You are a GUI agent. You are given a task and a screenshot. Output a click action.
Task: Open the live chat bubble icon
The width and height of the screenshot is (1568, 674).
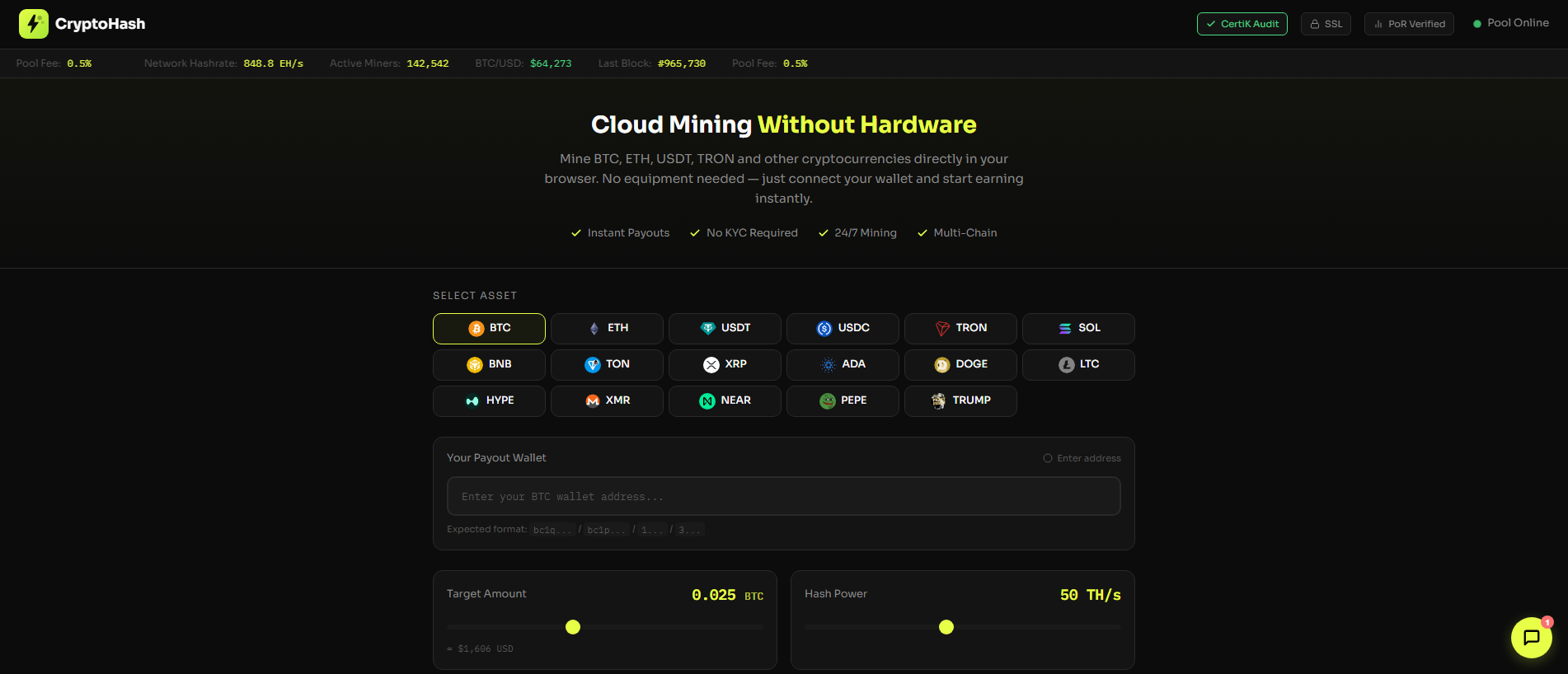(x=1532, y=638)
